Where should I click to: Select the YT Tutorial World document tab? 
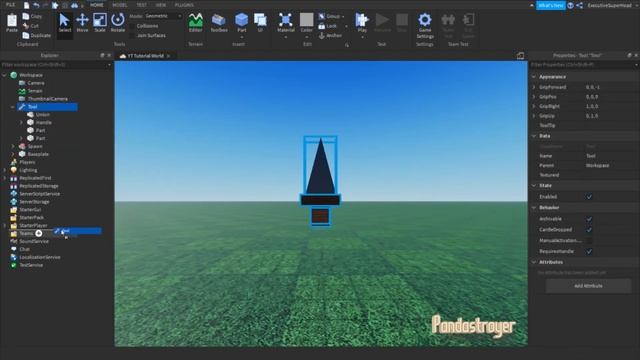[145, 56]
